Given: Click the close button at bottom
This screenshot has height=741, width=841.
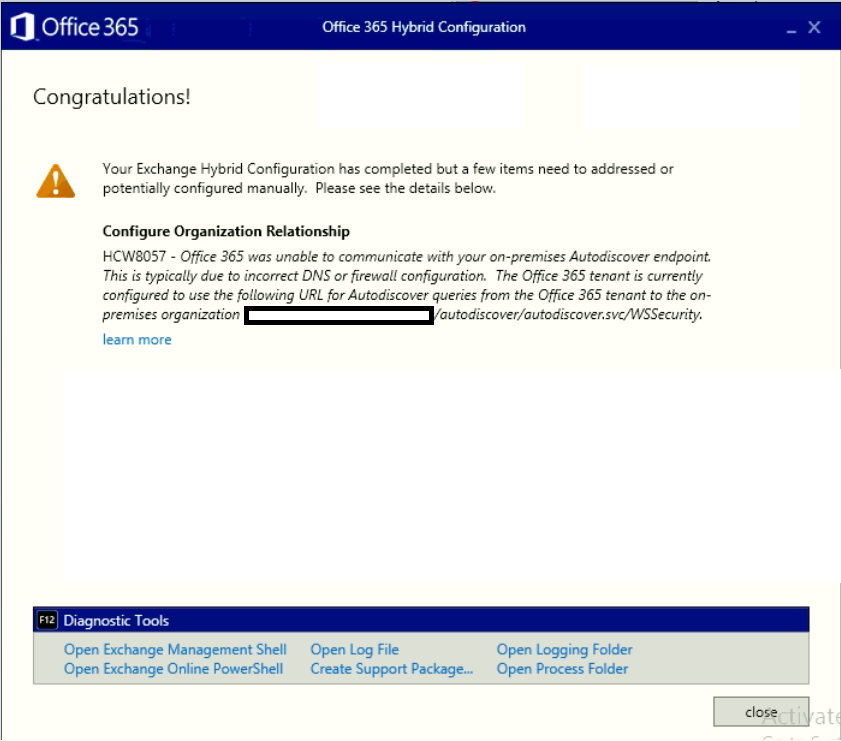Looking at the screenshot, I should (x=761, y=712).
